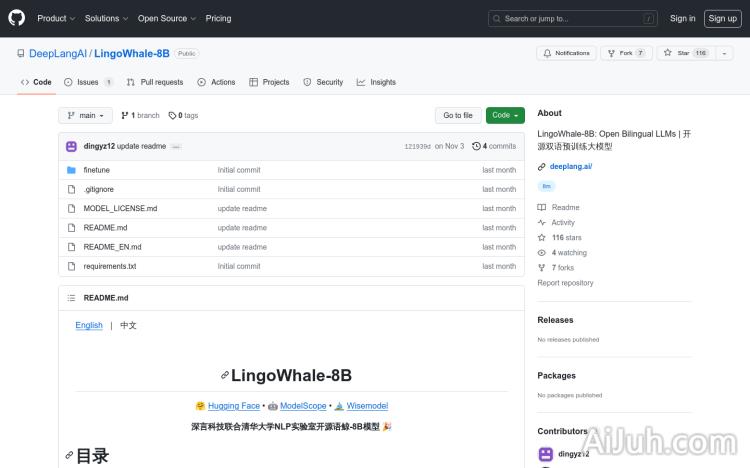
Task: Open README outline list icon
Action: pos(71,298)
